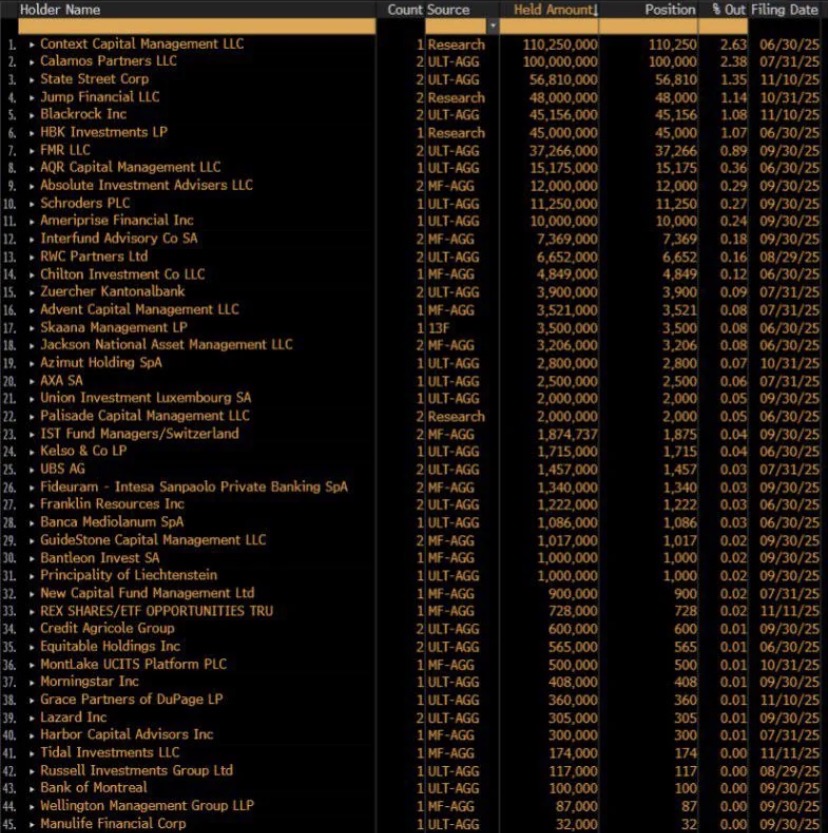The image size is (828, 833).
Task: Expand Calamos Partners LLC holder
Action: 32,62
